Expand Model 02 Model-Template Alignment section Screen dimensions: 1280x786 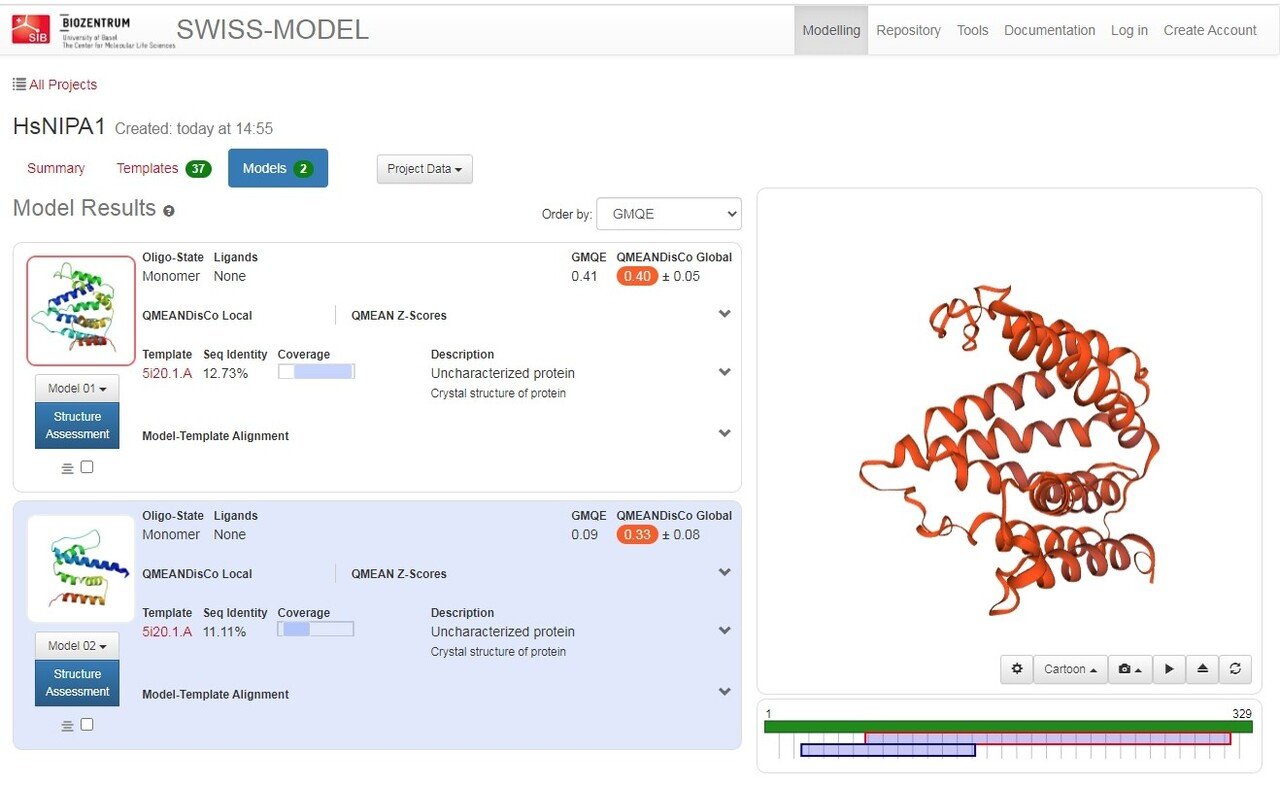click(724, 692)
